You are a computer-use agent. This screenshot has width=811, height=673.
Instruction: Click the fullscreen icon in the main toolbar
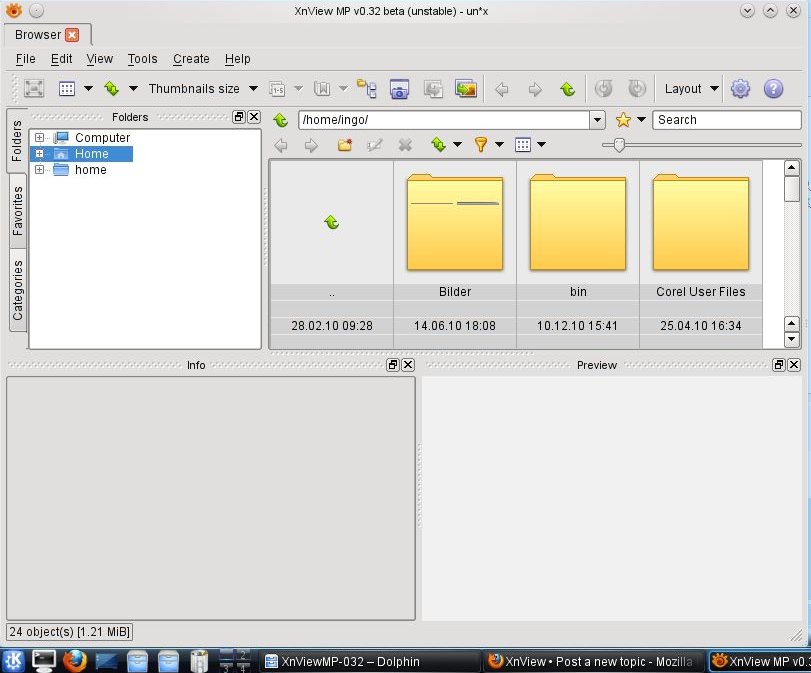tap(34, 88)
